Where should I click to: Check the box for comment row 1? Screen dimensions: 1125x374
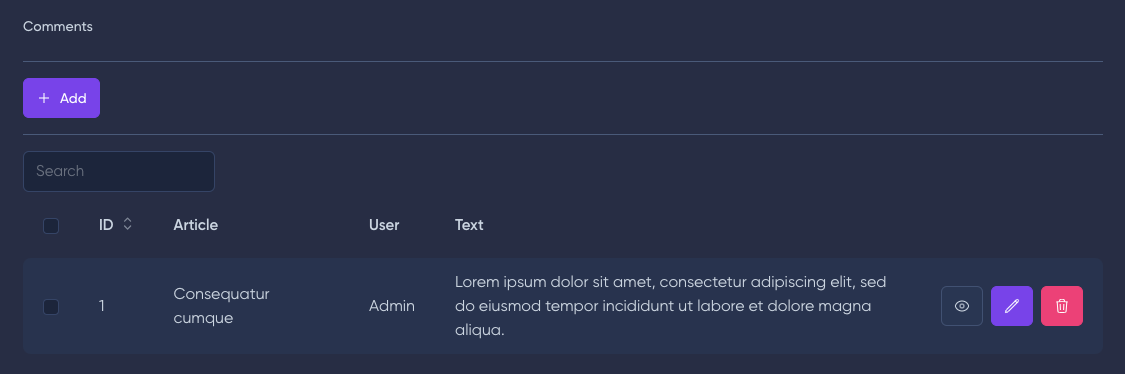coord(51,307)
